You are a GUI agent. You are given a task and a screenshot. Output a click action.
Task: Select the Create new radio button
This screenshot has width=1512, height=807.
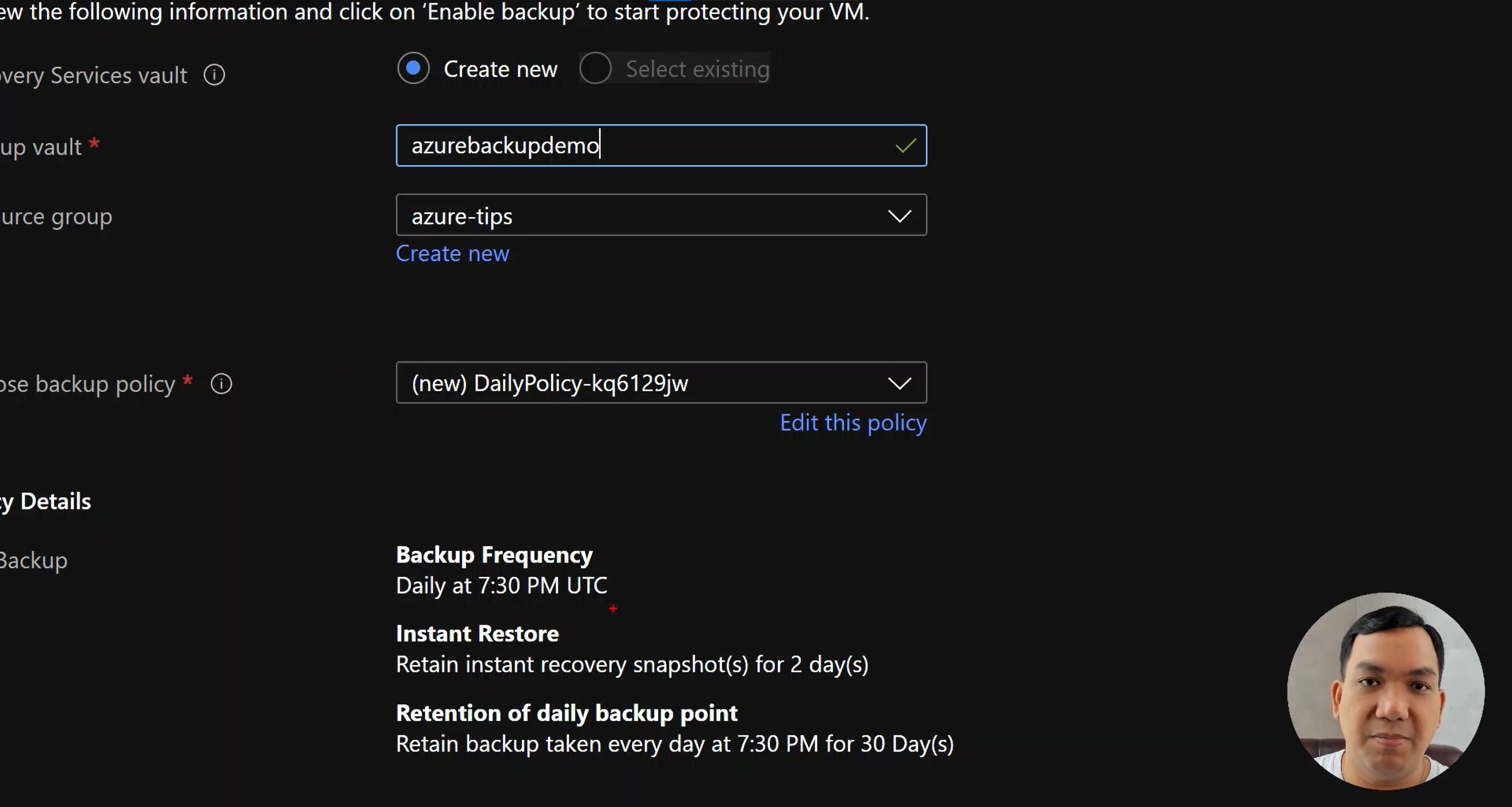[x=413, y=68]
